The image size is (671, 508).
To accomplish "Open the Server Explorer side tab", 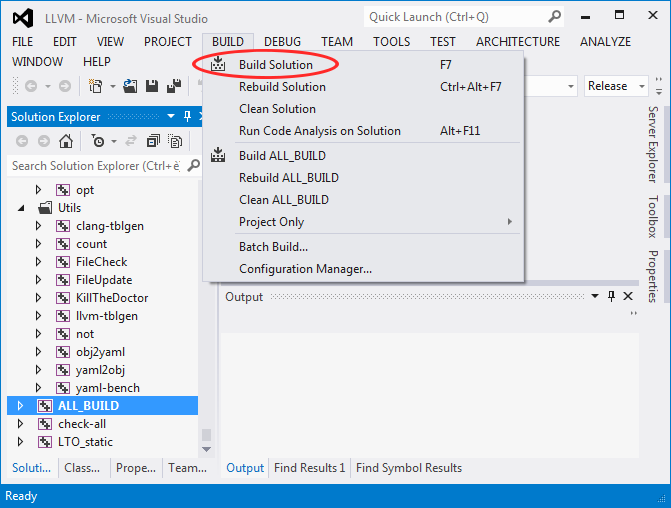I will [x=653, y=144].
